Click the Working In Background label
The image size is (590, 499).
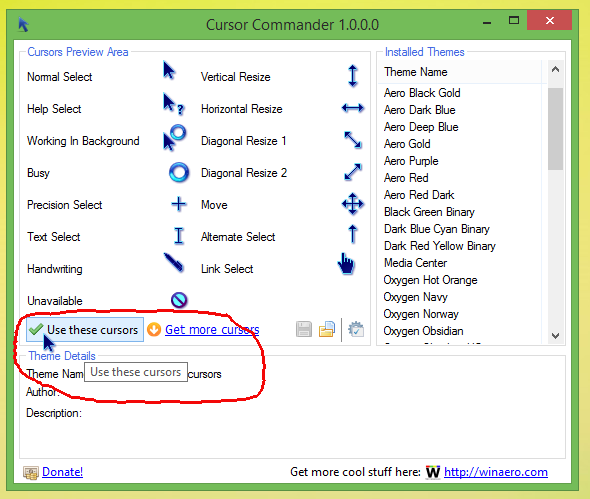click(83, 141)
